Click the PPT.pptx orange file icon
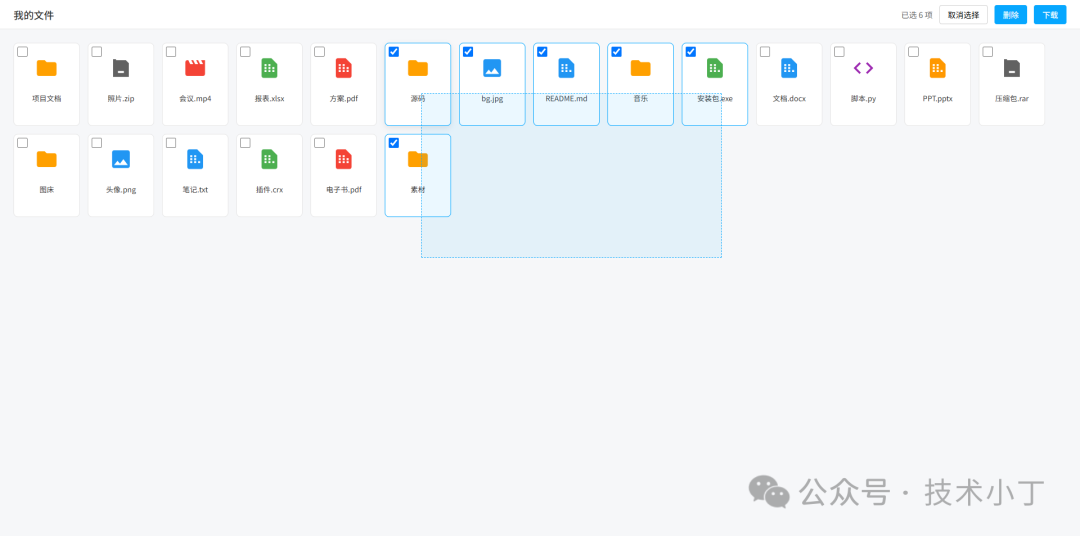 [937, 68]
